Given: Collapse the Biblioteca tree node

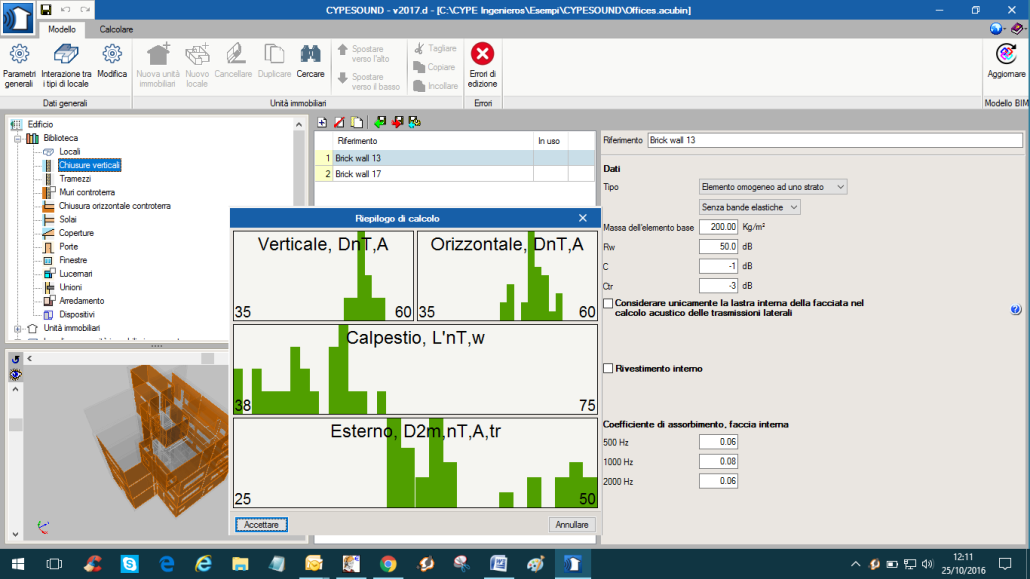Looking at the screenshot, I should 18,138.
